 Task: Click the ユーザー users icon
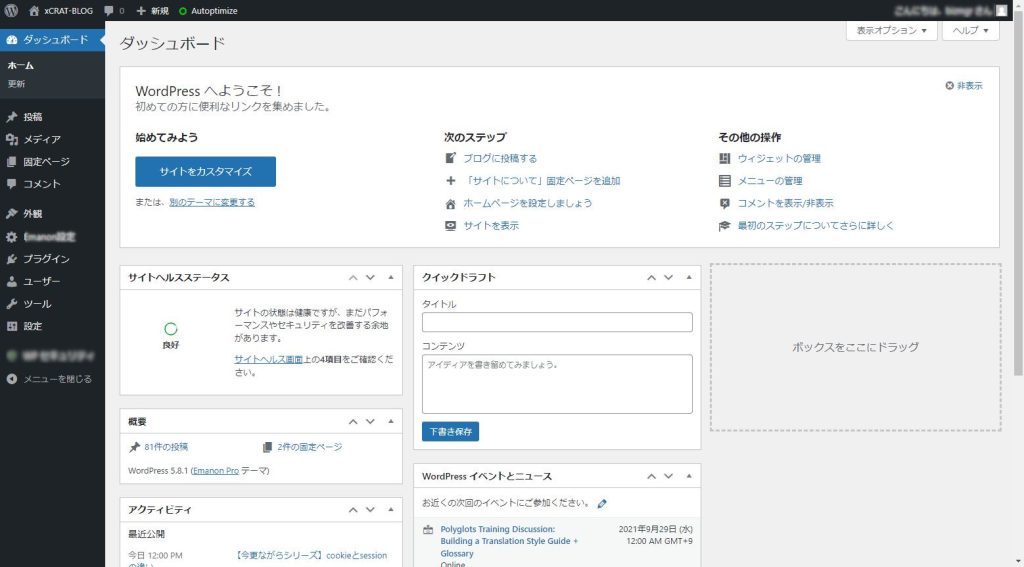point(12,281)
